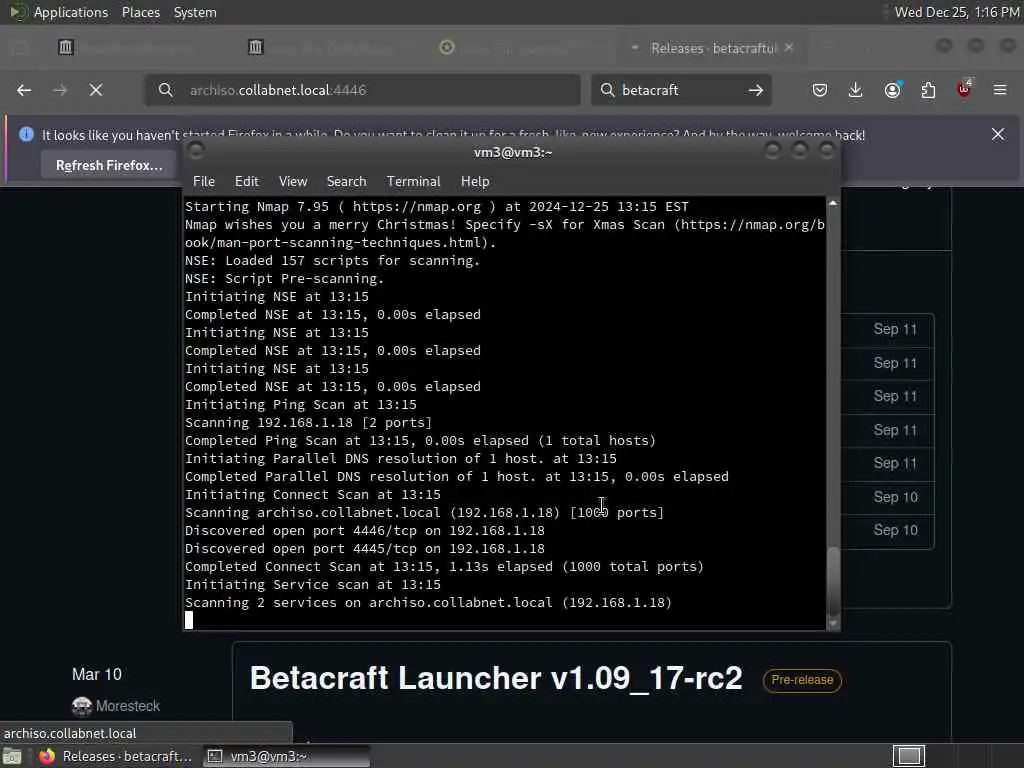Click the tab with the green circular icon
This screenshot has height=768, width=1024.
pos(447,47)
